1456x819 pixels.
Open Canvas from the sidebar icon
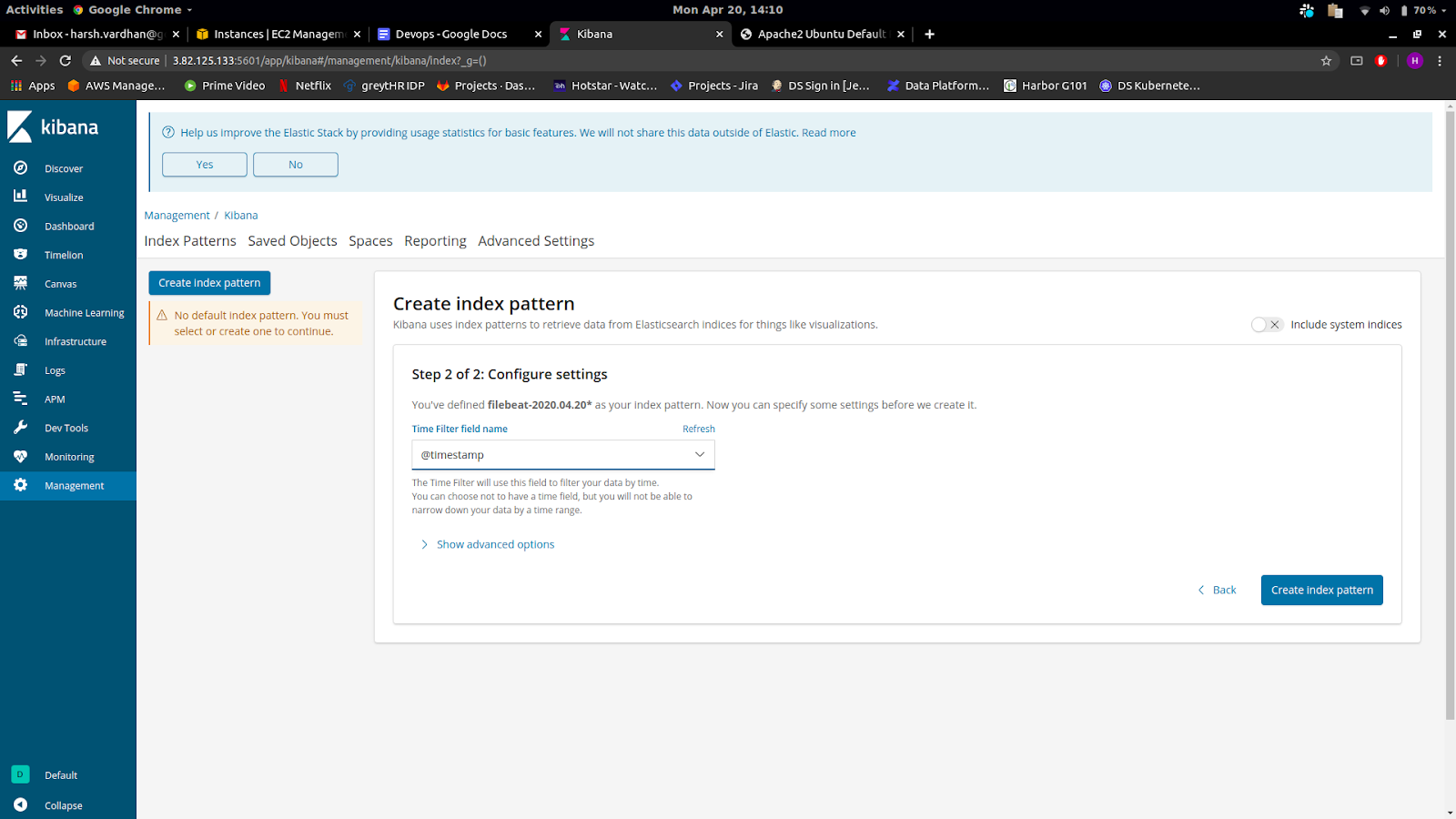(20, 284)
